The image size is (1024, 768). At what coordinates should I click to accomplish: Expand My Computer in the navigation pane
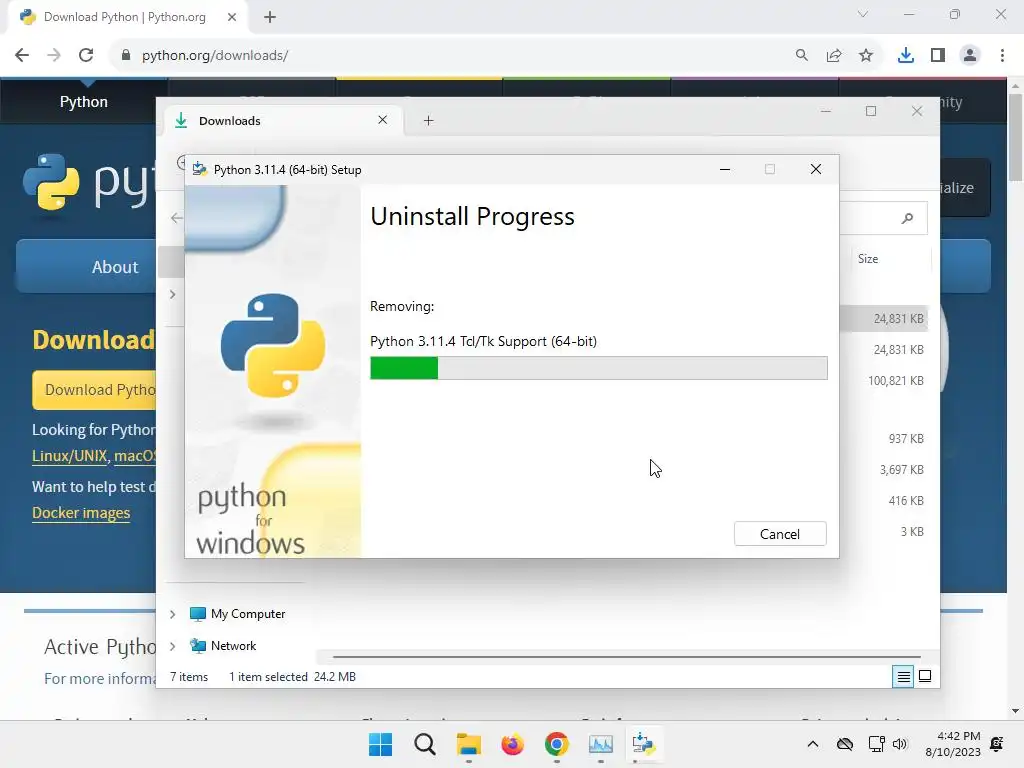coord(172,614)
